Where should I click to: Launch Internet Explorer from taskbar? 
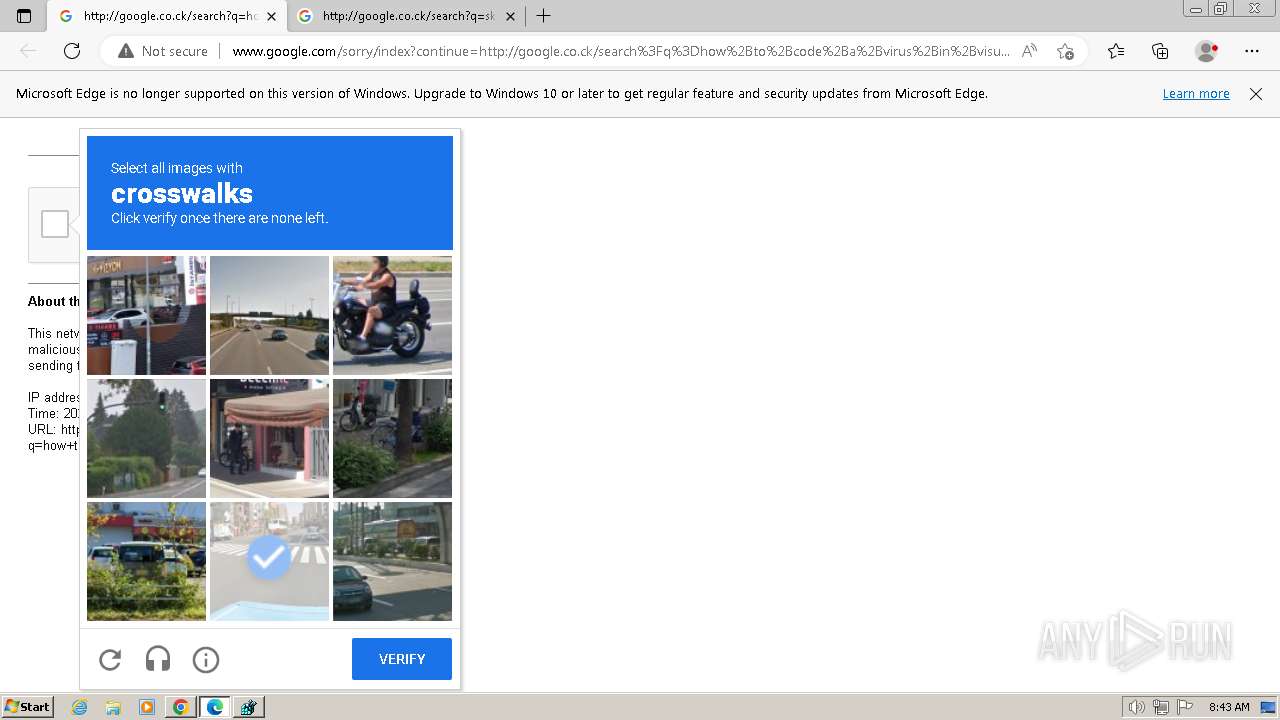pos(80,707)
